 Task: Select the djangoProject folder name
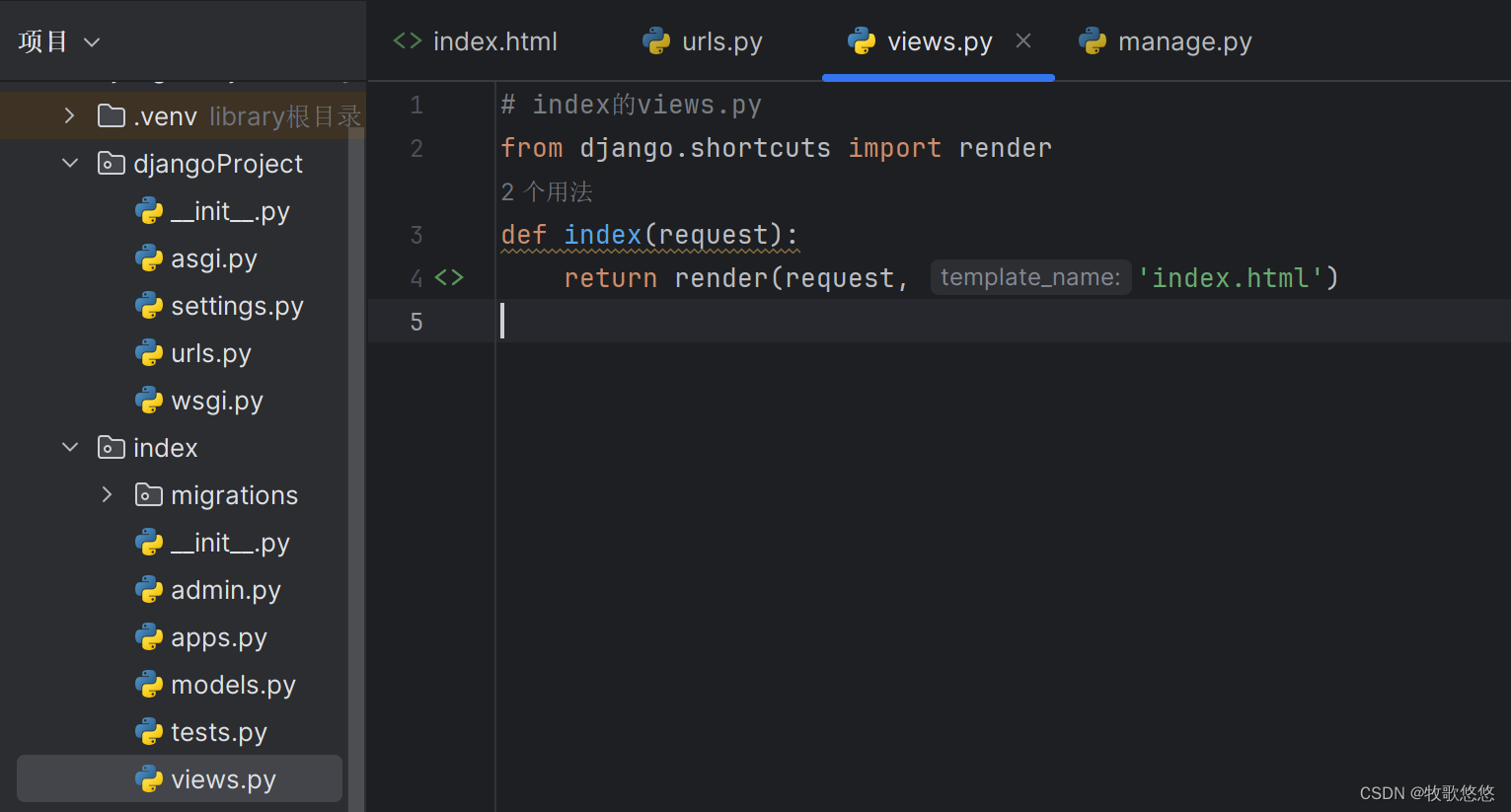(218, 164)
